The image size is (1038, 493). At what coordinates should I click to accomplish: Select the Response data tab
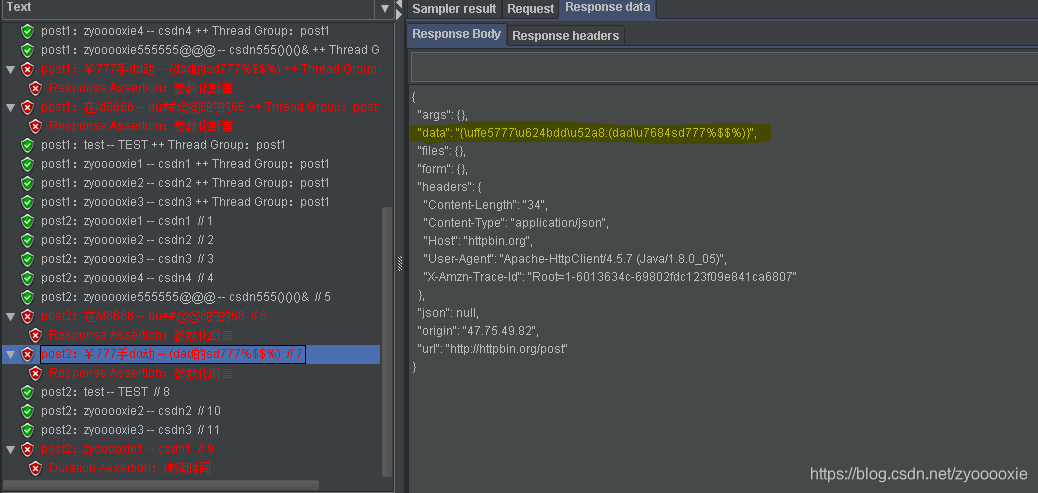click(608, 8)
